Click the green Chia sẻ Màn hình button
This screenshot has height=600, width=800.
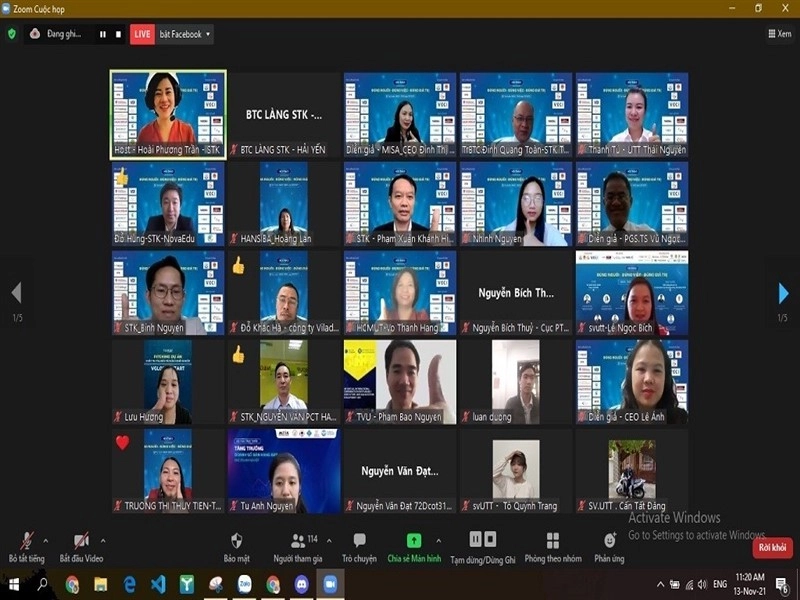pos(414,546)
